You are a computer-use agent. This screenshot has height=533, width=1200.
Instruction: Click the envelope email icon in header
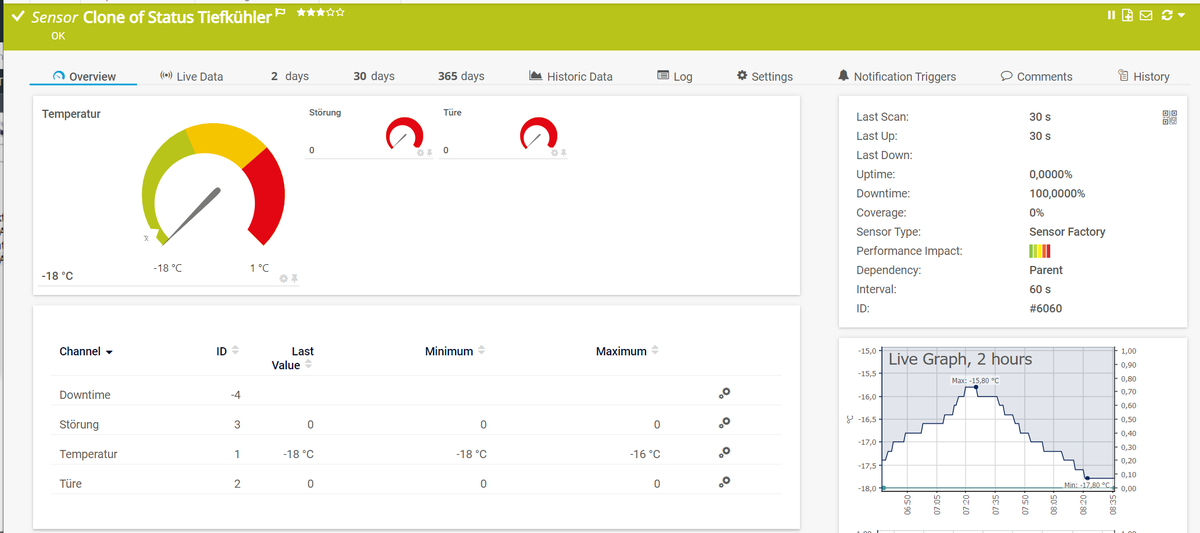pyautogui.click(x=1146, y=15)
